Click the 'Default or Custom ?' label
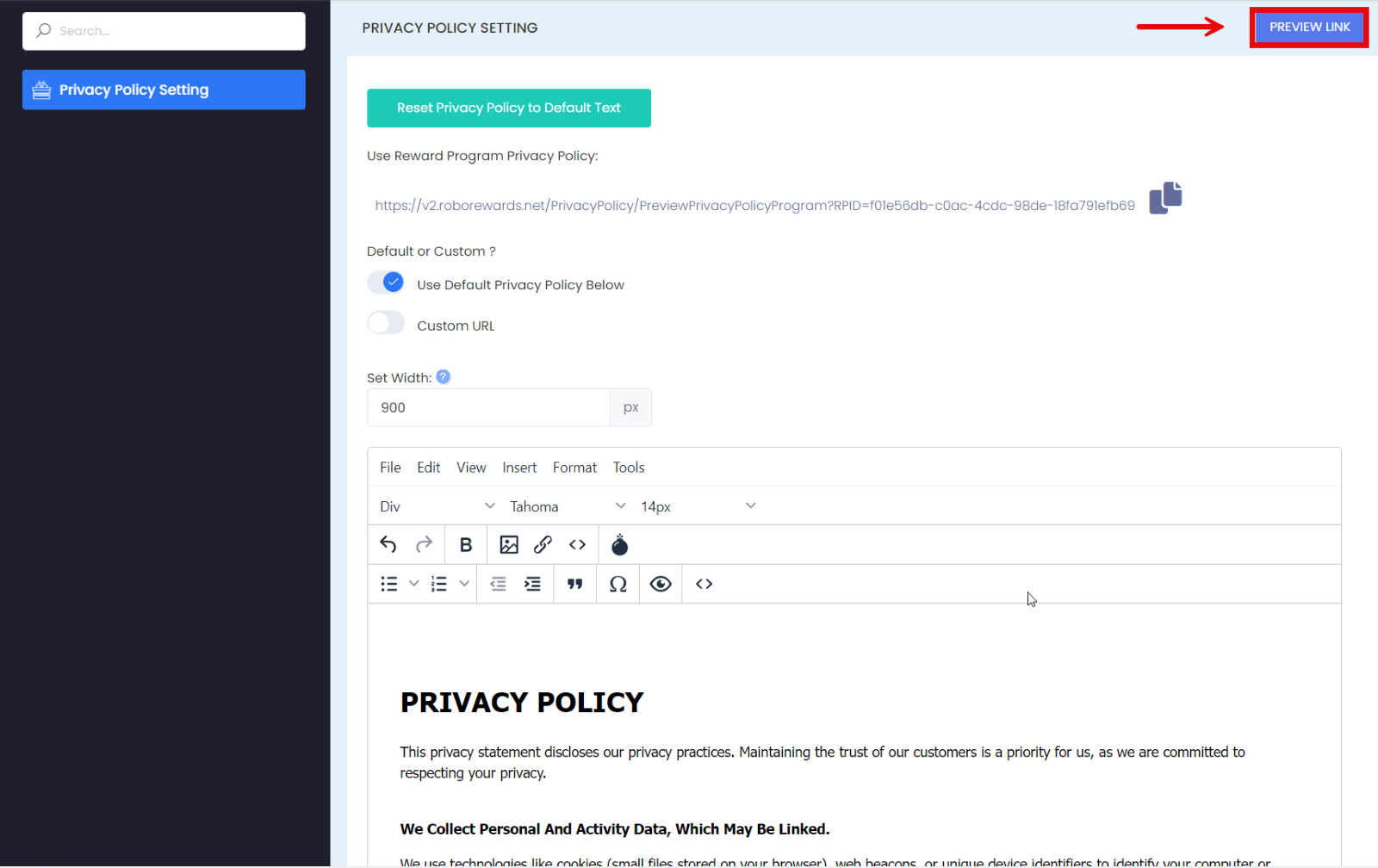The height and width of the screenshot is (868, 1378). 431,251
